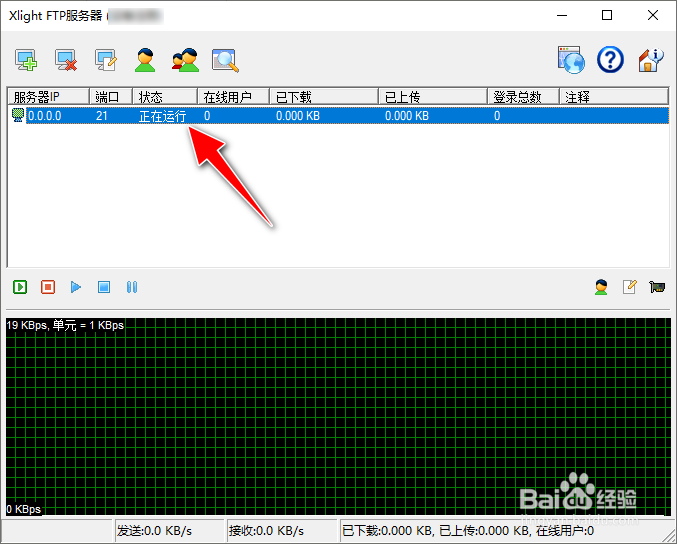Select the 0.0.0.0 server IP cell
Image resolution: width=677 pixels, height=544 pixels.
tap(44, 116)
